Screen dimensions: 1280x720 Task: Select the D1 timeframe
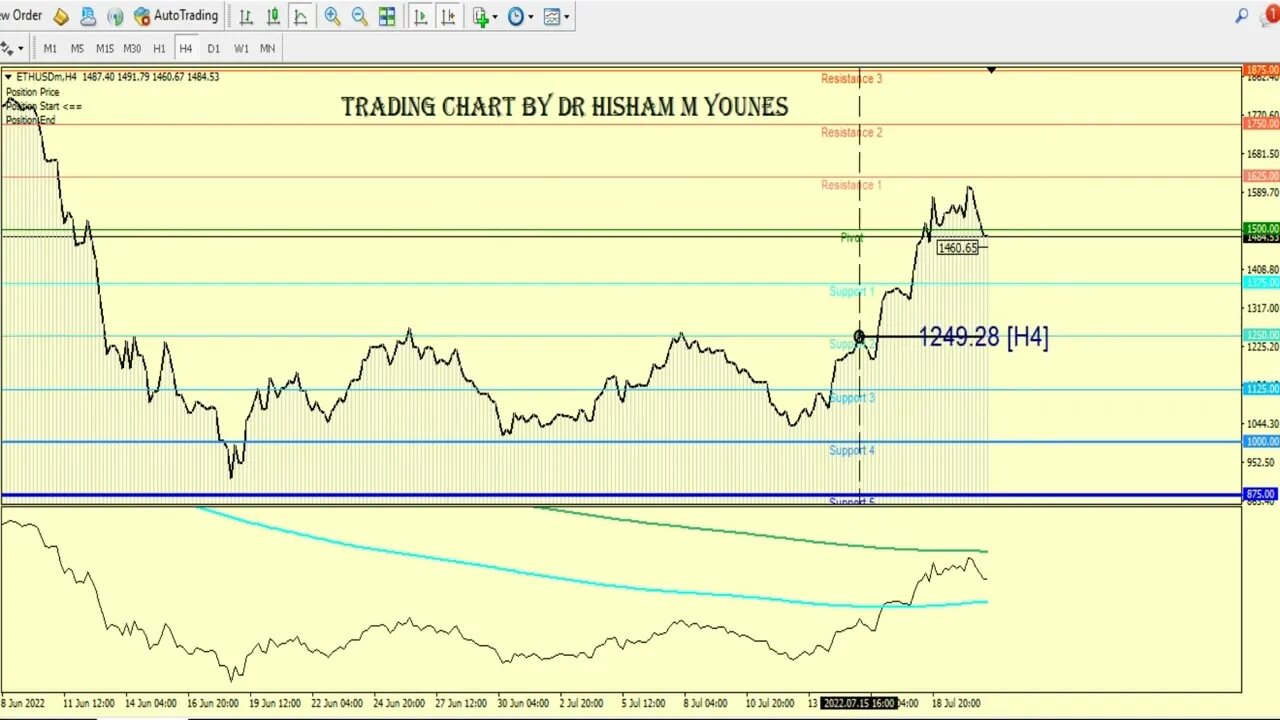click(x=213, y=48)
